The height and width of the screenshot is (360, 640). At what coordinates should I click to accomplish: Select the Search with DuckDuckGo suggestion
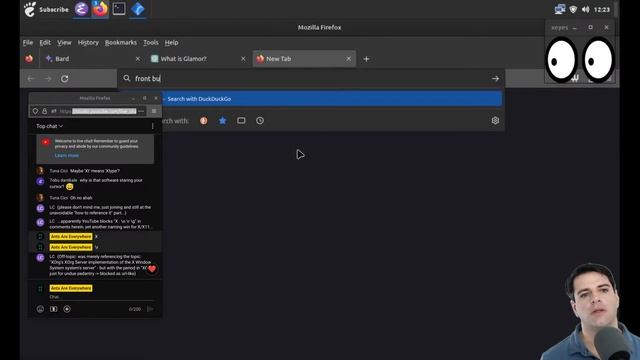[x=331, y=99]
